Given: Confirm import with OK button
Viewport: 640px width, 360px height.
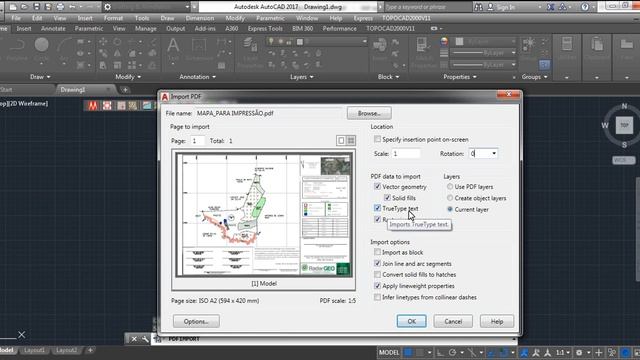Looking at the screenshot, I should tap(411, 321).
